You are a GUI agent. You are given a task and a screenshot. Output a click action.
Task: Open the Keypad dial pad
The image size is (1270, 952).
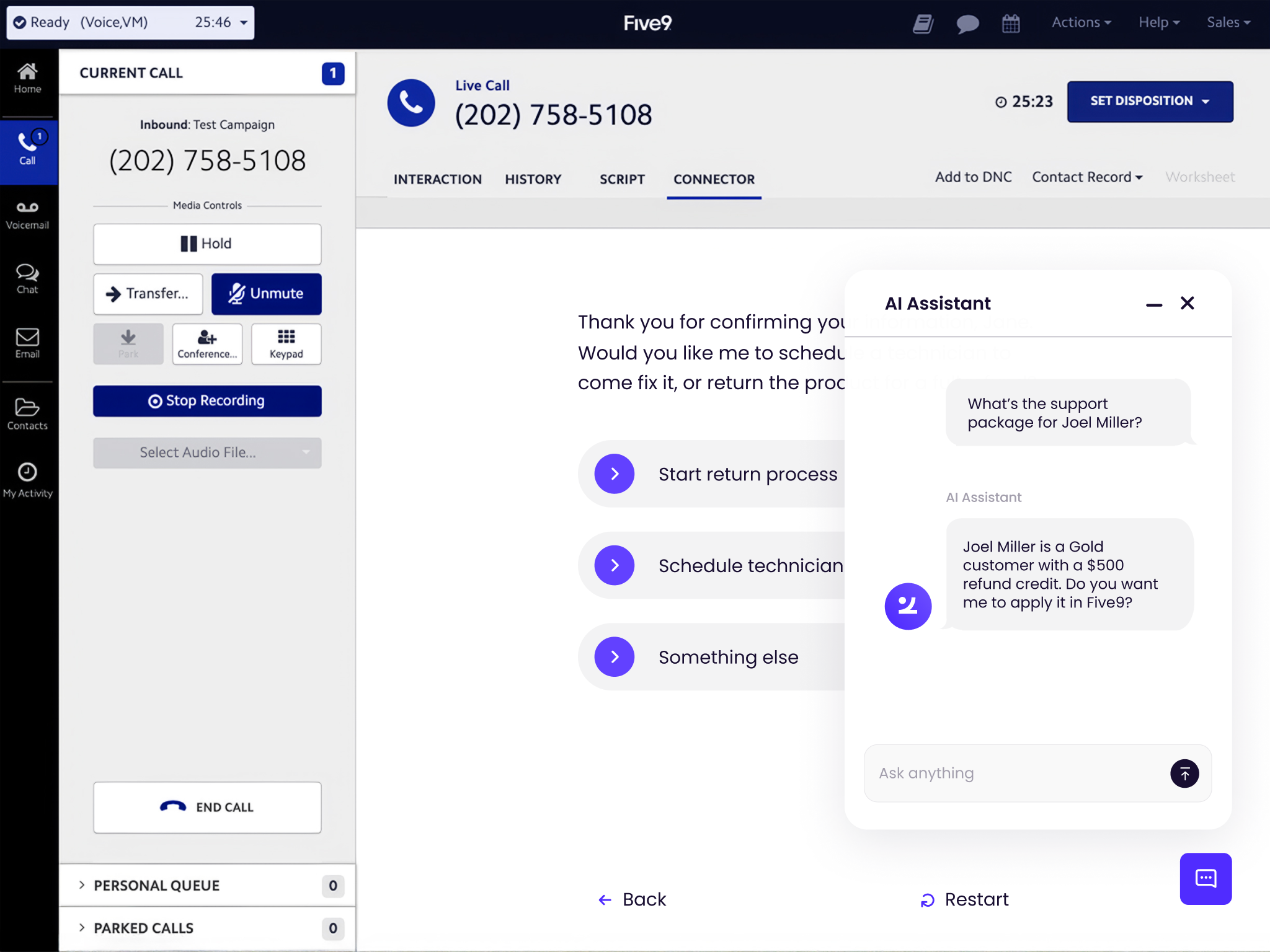coord(286,344)
